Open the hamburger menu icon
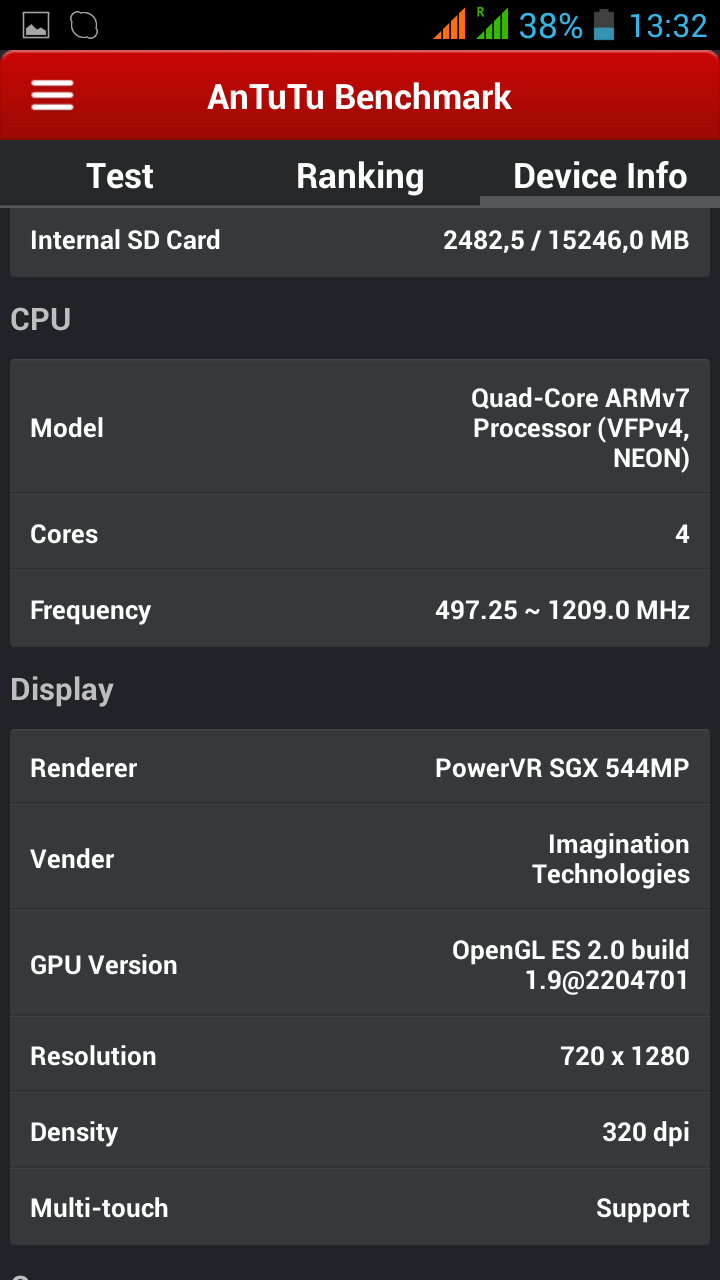 point(52,96)
